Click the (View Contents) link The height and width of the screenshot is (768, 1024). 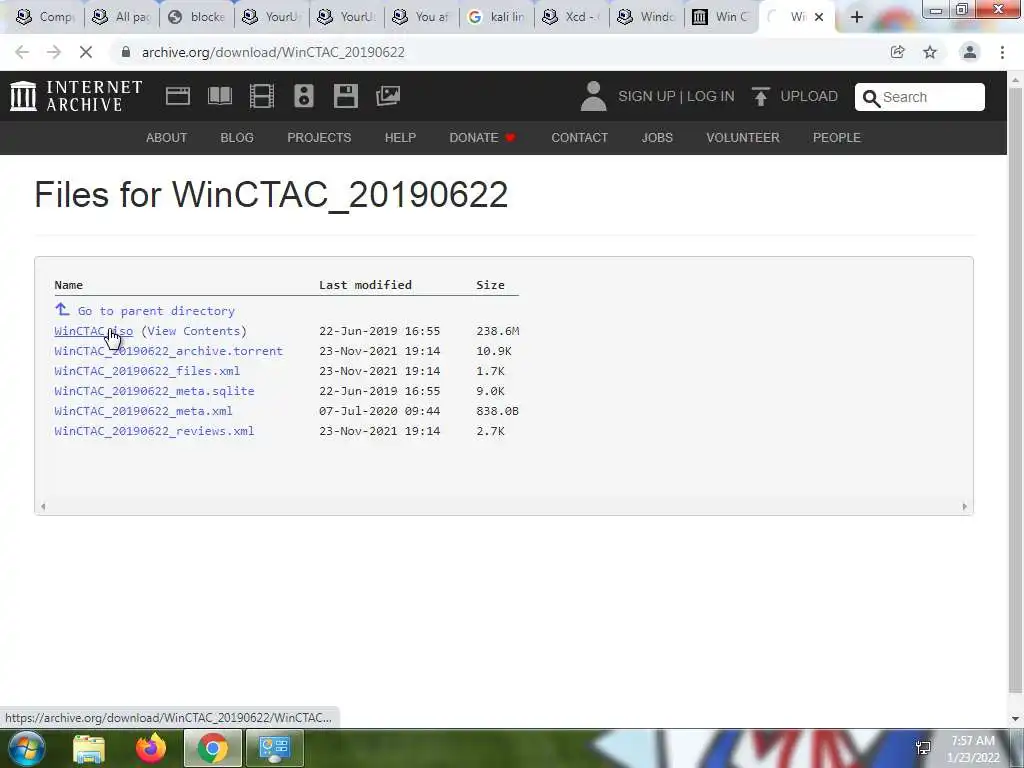click(x=194, y=331)
